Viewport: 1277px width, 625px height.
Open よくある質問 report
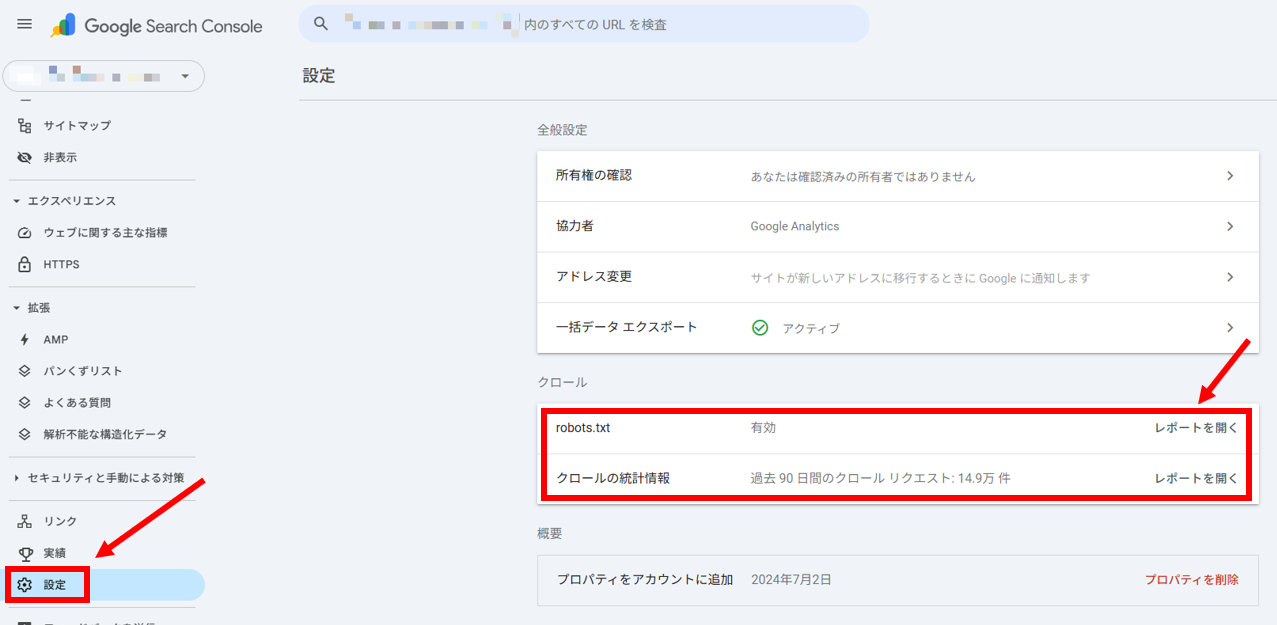coord(77,403)
